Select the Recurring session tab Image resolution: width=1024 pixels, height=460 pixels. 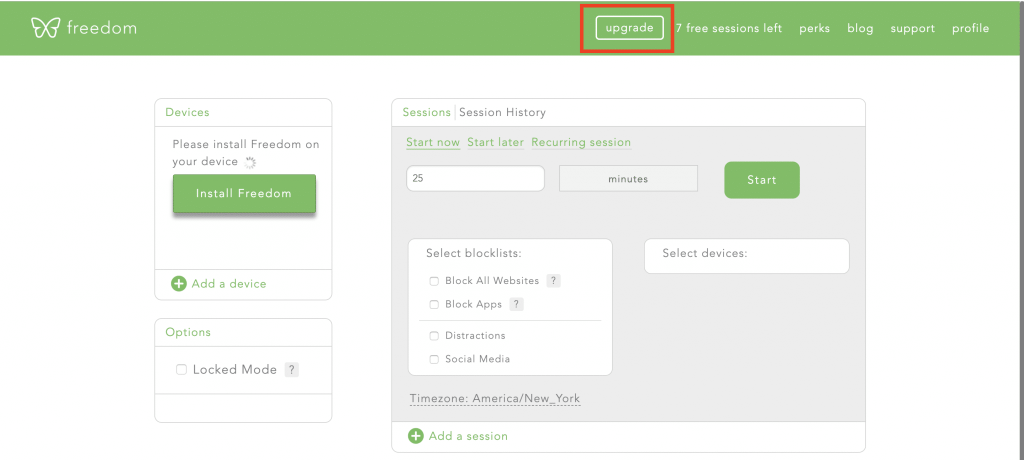[581, 142]
